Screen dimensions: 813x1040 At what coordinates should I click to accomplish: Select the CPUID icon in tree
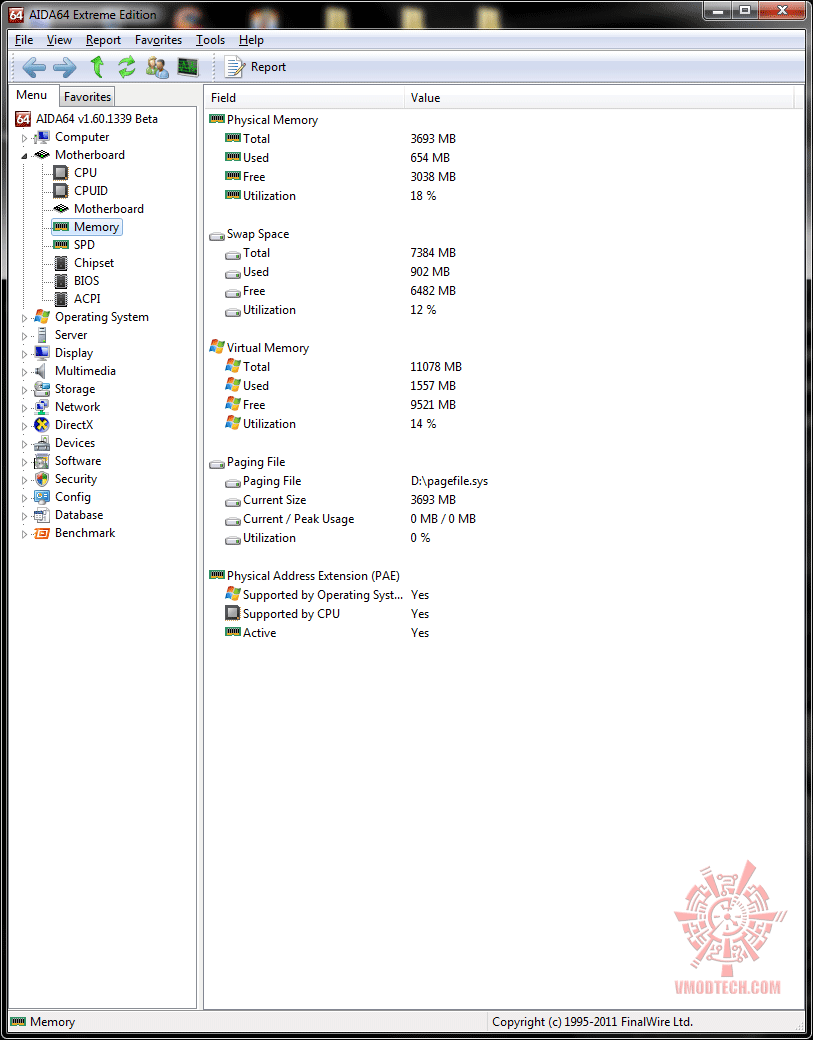click(61, 190)
